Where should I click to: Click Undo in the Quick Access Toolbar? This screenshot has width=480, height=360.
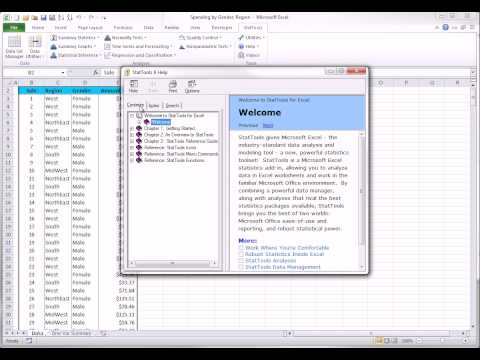[79, 17]
